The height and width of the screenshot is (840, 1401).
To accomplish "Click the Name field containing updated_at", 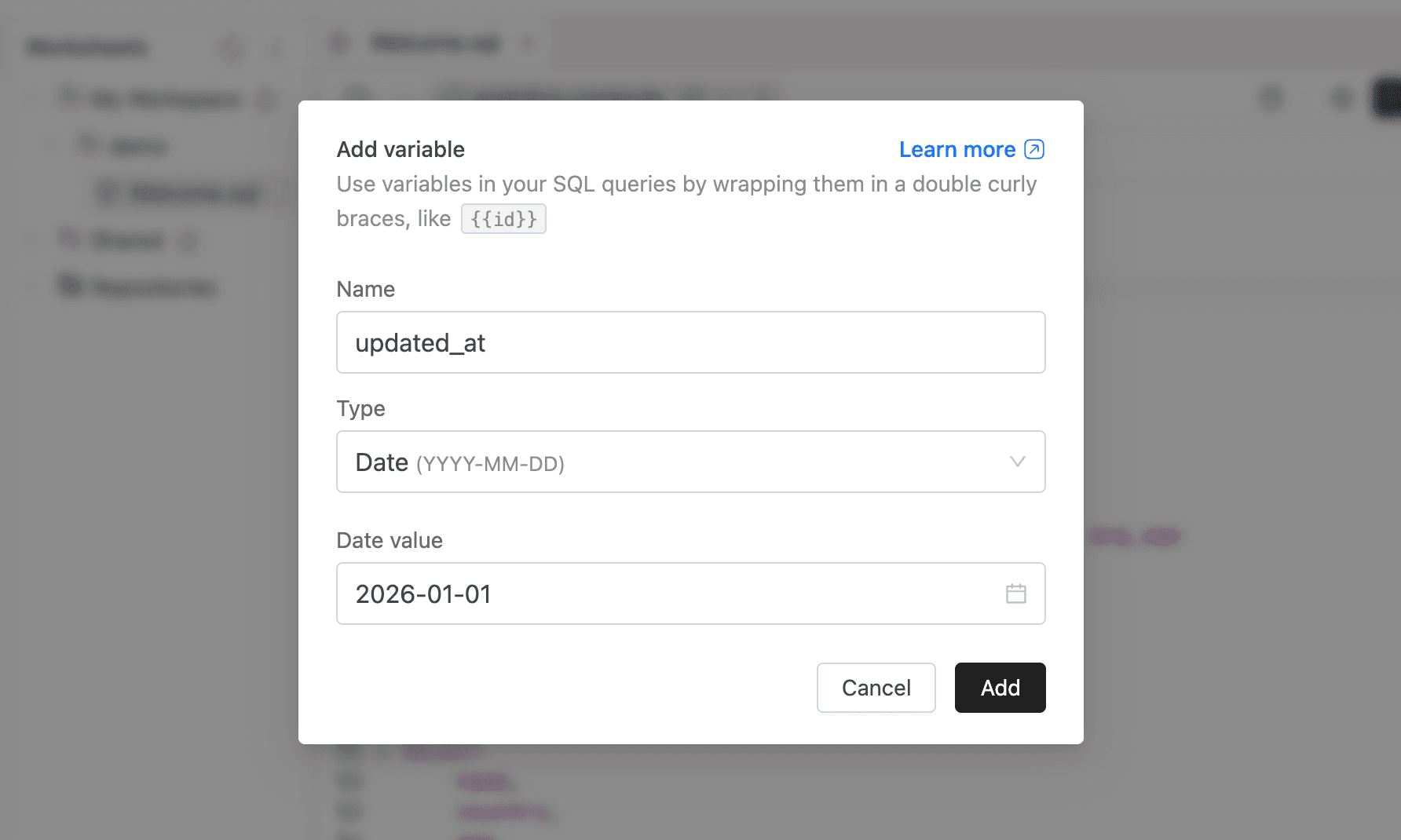I will (x=690, y=342).
